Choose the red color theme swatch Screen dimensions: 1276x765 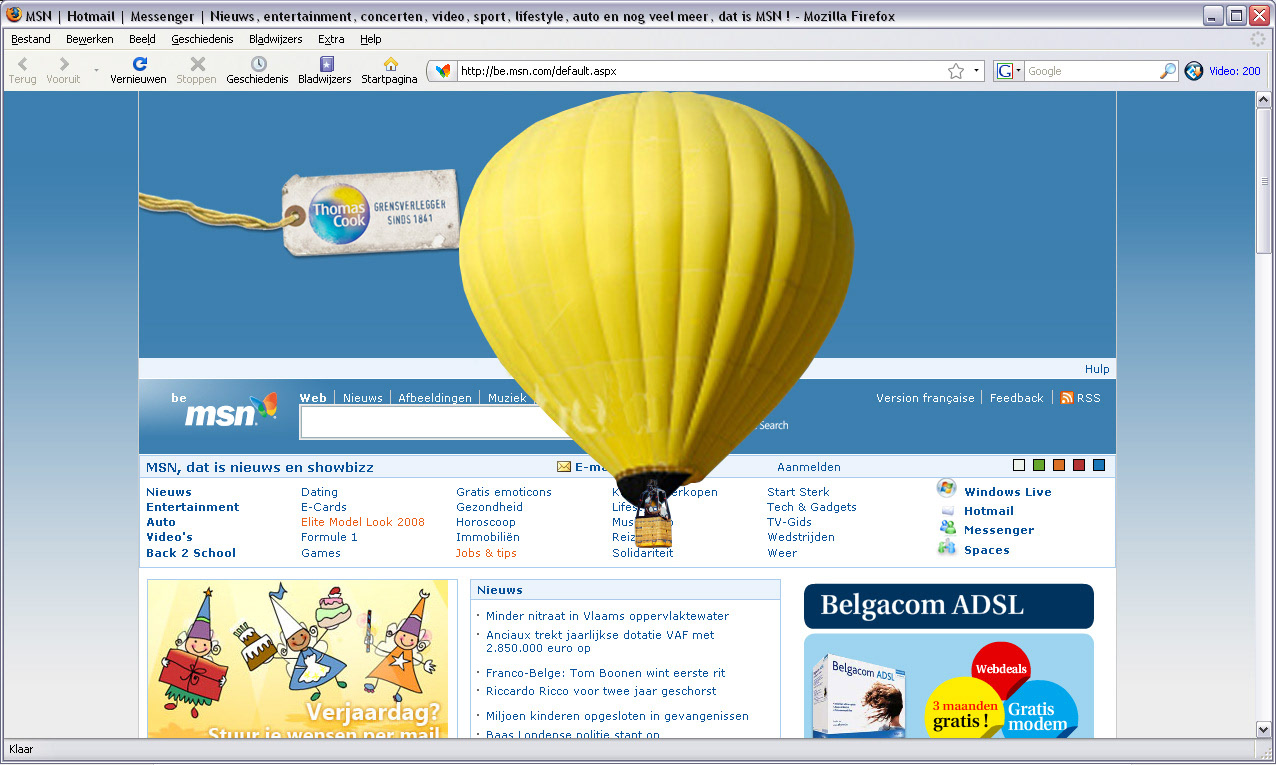(1079, 465)
